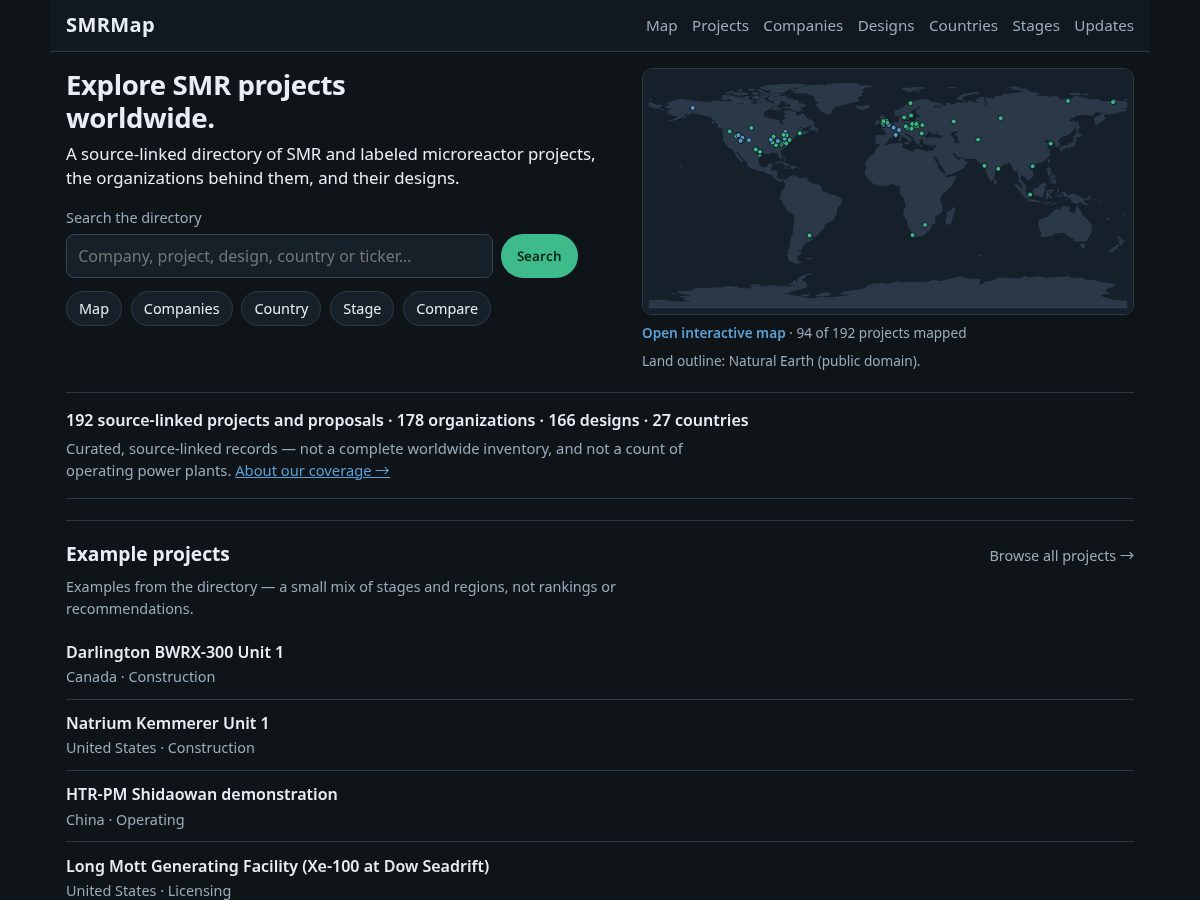Select the Map pill below search
The image size is (1200, 900).
[x=94, y=309]
